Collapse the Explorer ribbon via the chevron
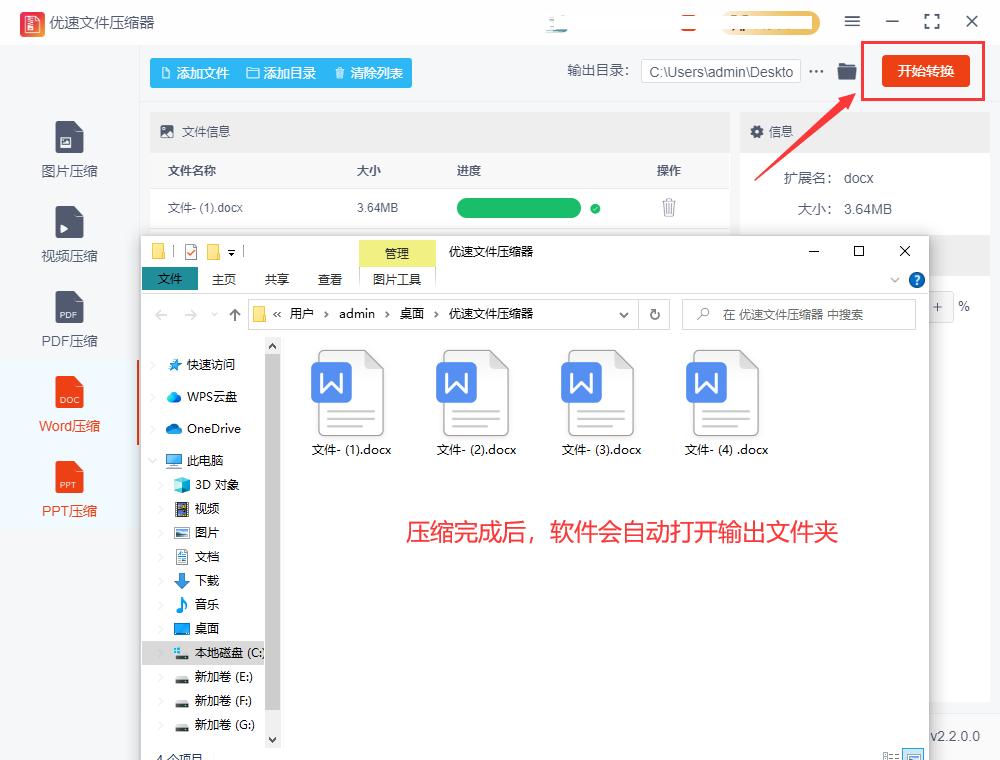Screen dimensions: 1000x760 coord(895,279)
